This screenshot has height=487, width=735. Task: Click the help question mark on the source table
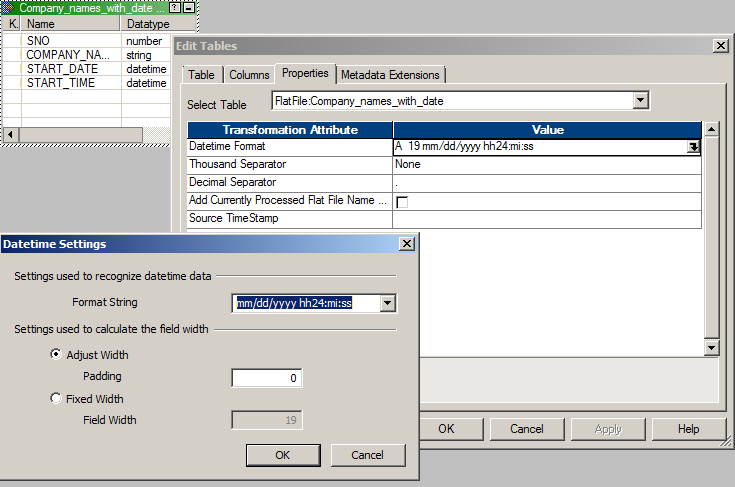coord(176,7)
